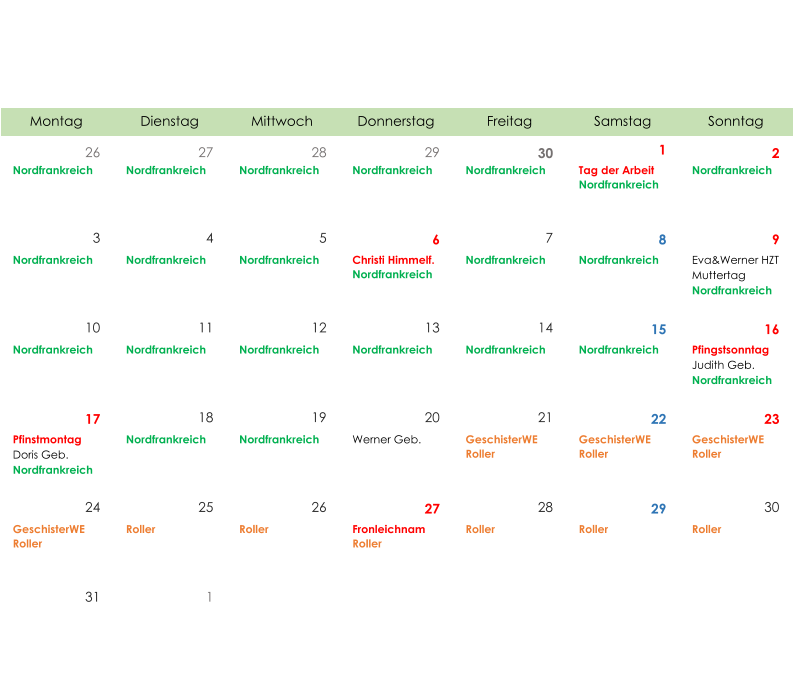Image resolution: width=794 pixels, height=675 pixels.
Task: Select the Doris Geb. birthday entry
Action: [x=41, y=455]
